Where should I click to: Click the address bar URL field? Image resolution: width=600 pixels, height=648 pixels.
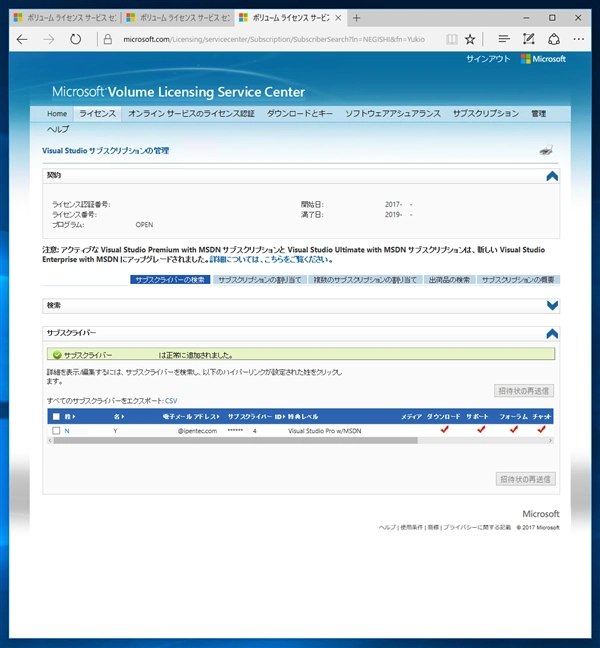click(x=274, y=40)
